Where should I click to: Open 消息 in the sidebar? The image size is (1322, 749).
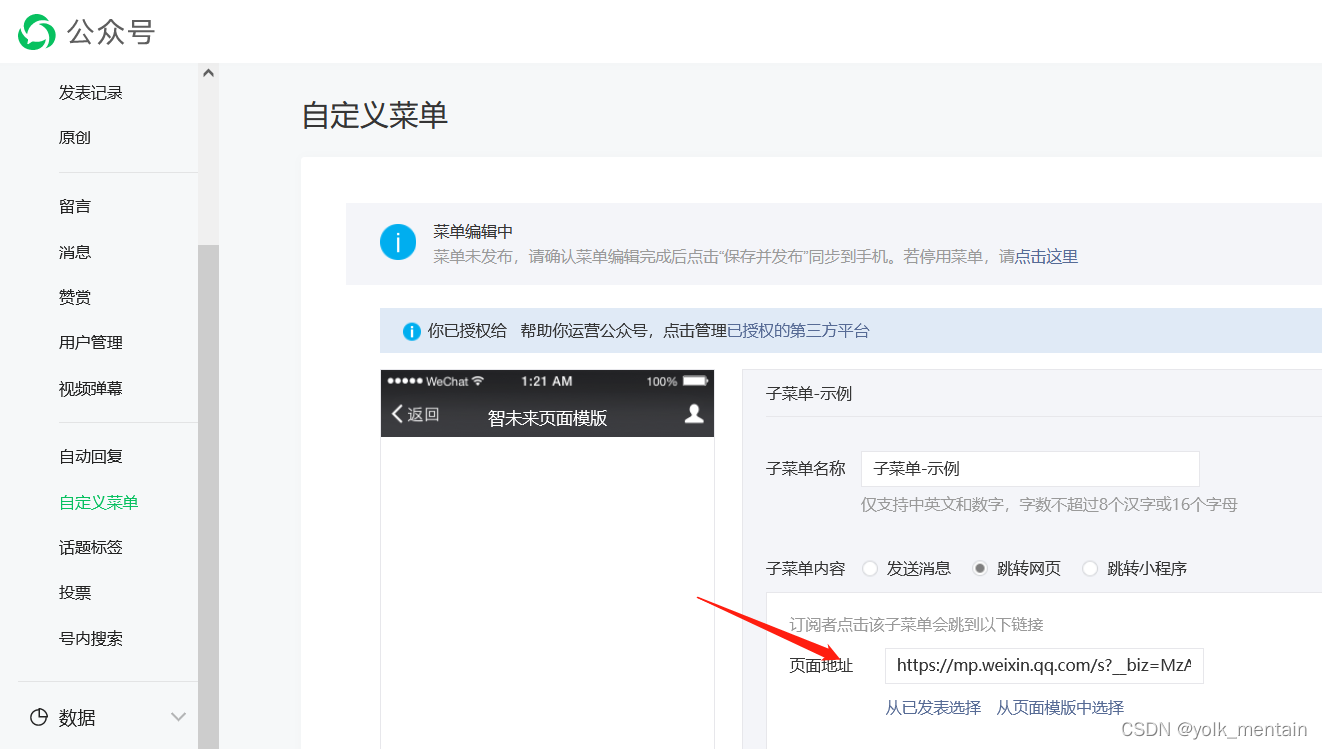(75, 252)
